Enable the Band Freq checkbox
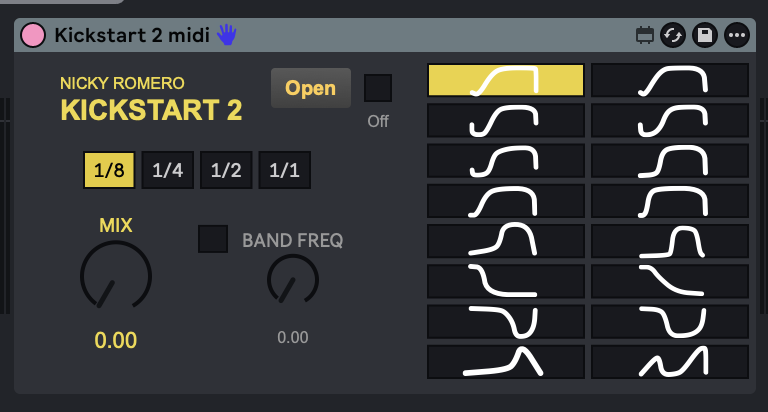Viewport: 768px width, 412px height. tap(213, 239)
